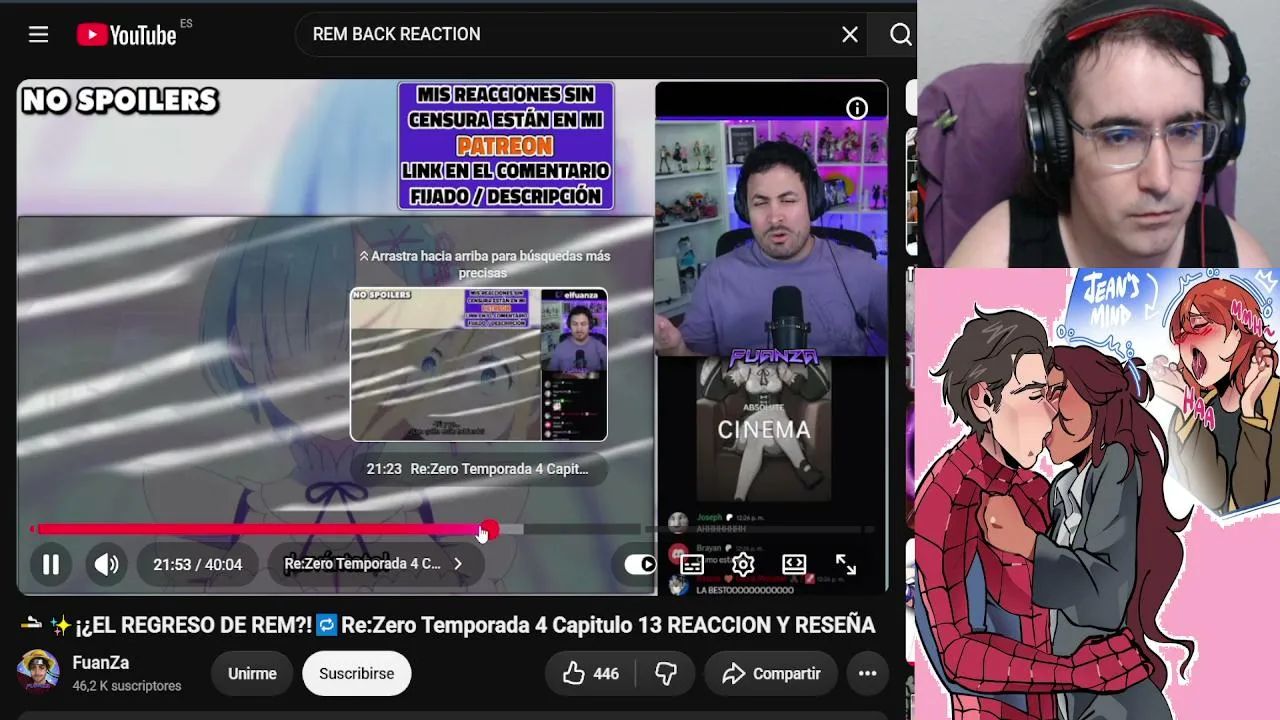Click the seek preview thumbnail above the progress bar
Screen dimensions: 1280x720
(478, 364)
